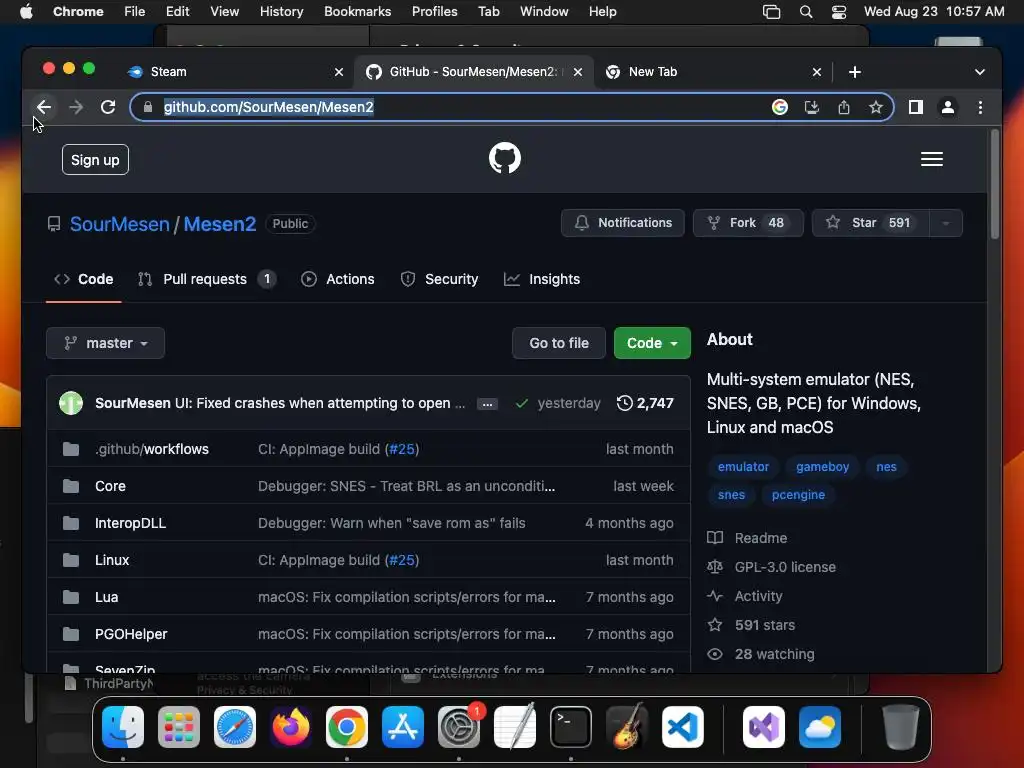Click the Notifications button
This screenshot has width=1024, height=768.
coord(622,223)
